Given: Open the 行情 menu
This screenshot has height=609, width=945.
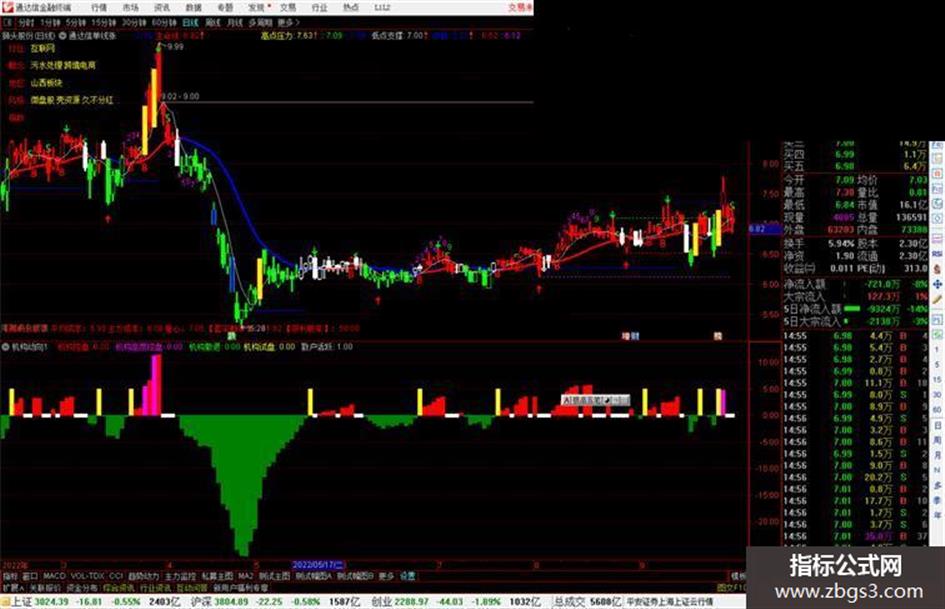Looking at the screenshot, I should (99, 8).
